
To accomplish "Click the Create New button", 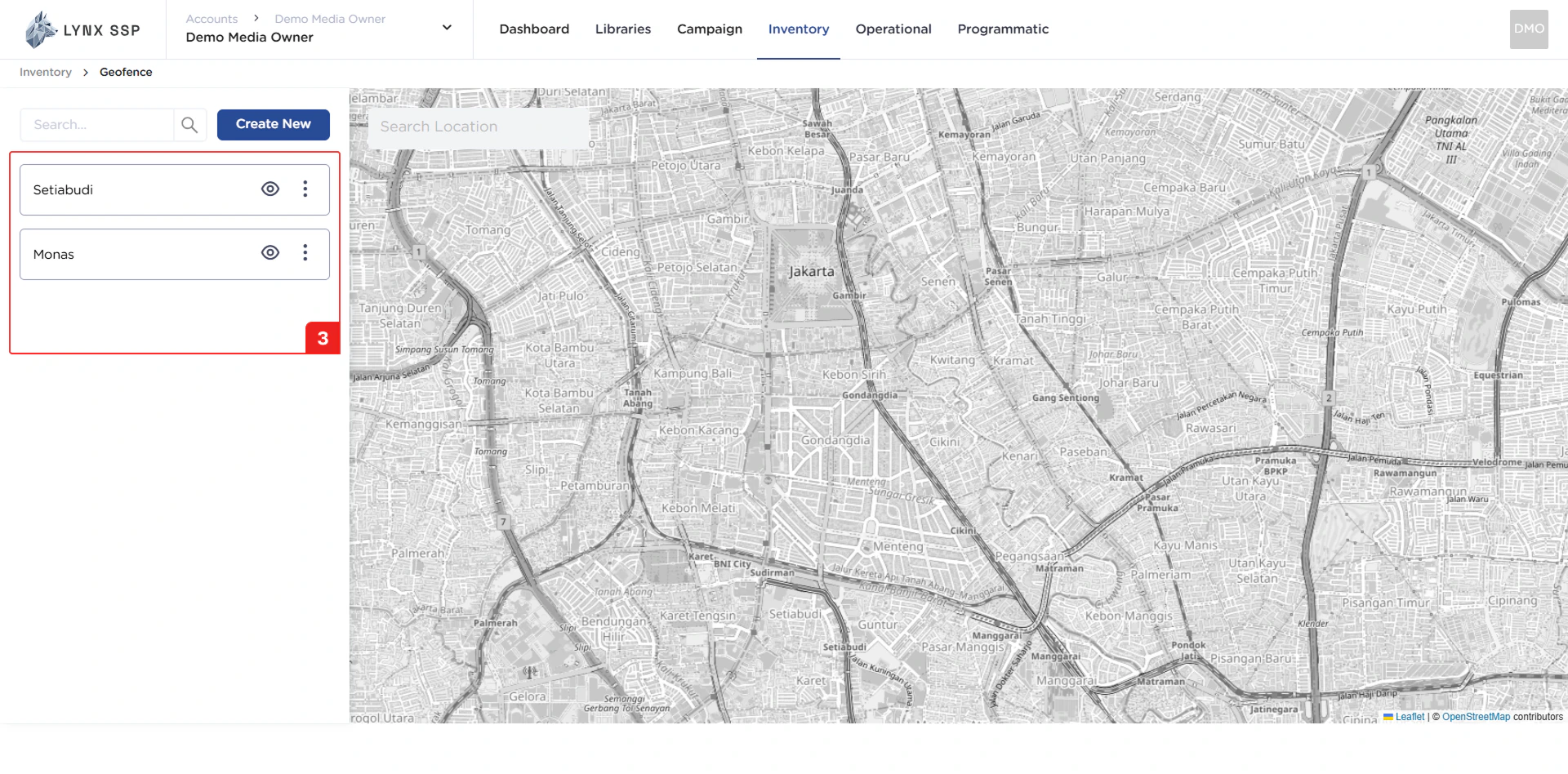I will tap(273, 124).
